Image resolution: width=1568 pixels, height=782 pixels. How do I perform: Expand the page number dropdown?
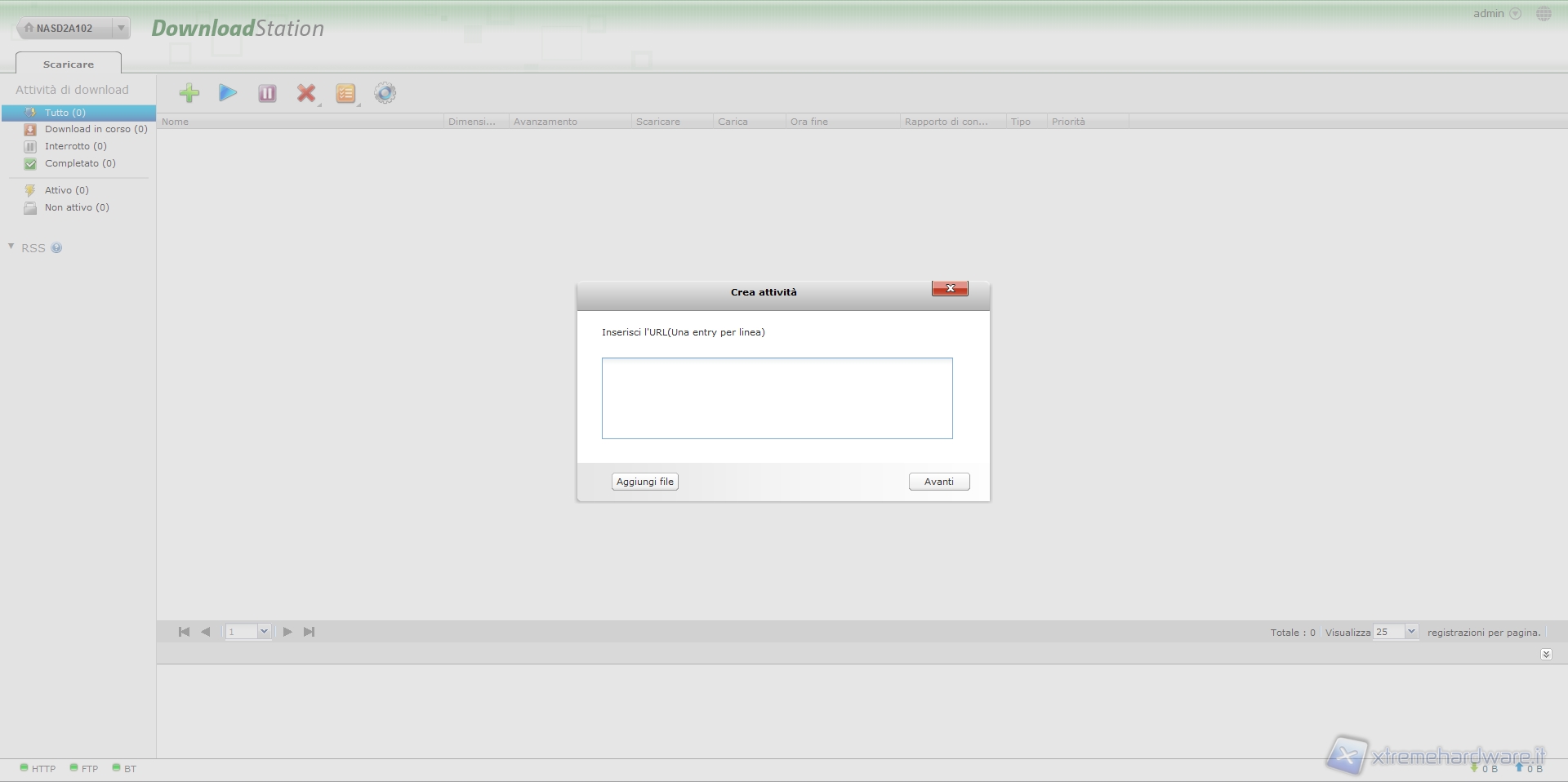tap(263, 632)
